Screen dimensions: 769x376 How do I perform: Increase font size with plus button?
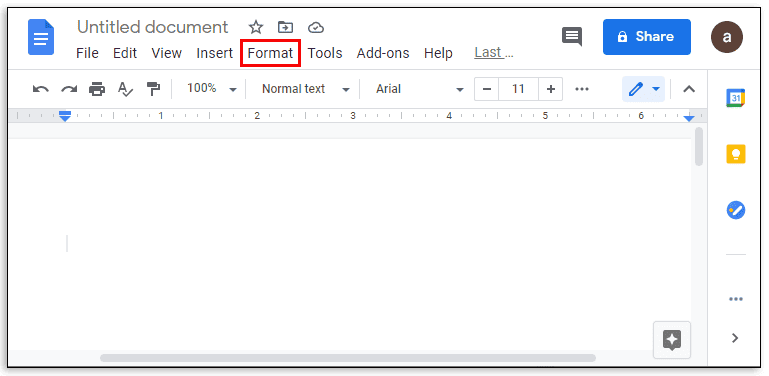click(x=550, y=89)
